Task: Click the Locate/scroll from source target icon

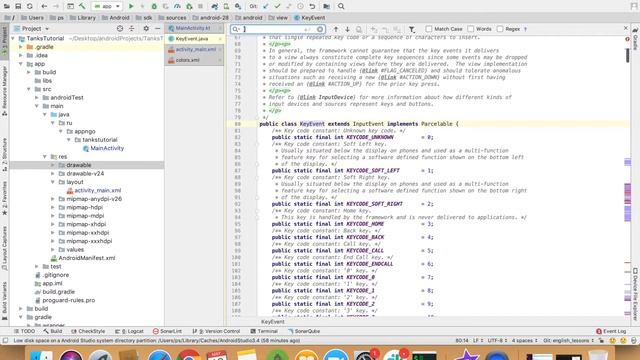Action: pos(120,29)
